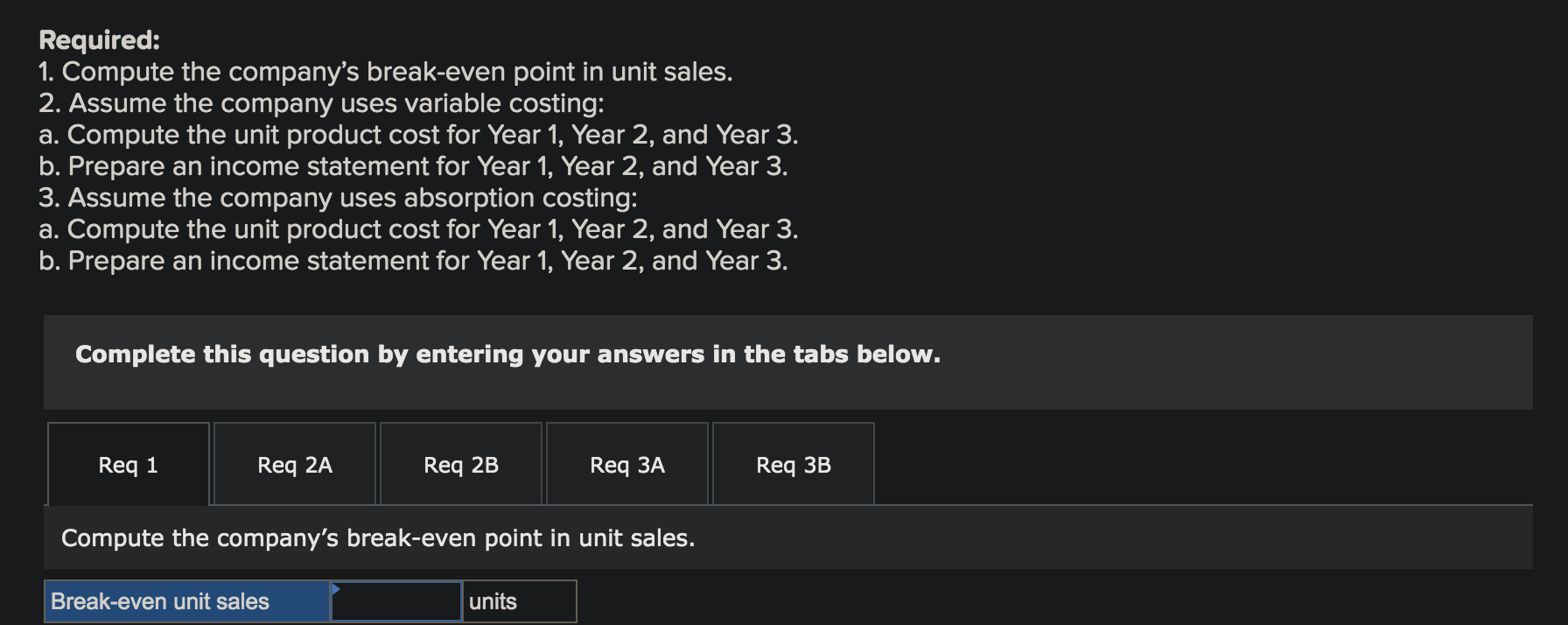
Task: Switch to the Req 3A tab
Action: click(626, 464)
